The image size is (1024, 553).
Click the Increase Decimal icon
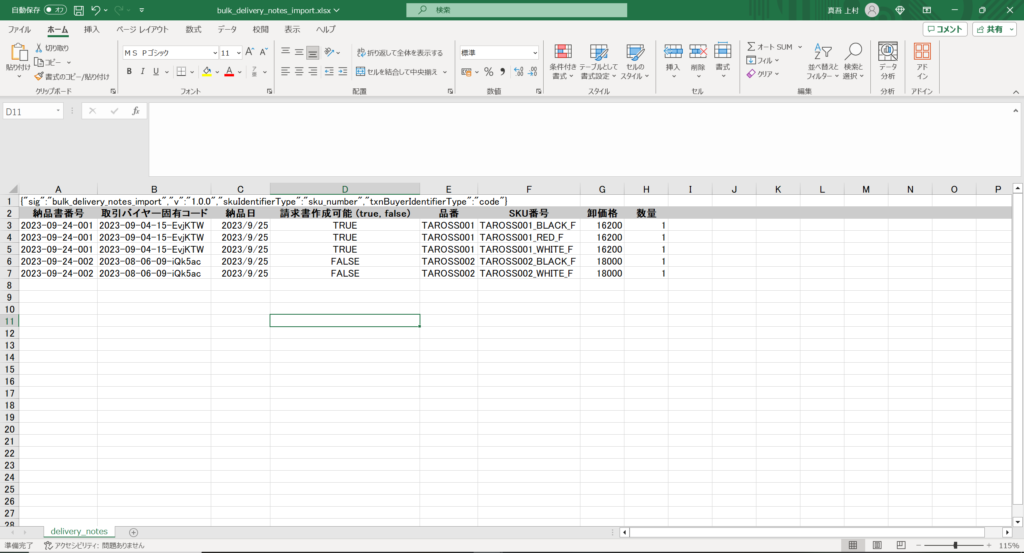(519, 72)
